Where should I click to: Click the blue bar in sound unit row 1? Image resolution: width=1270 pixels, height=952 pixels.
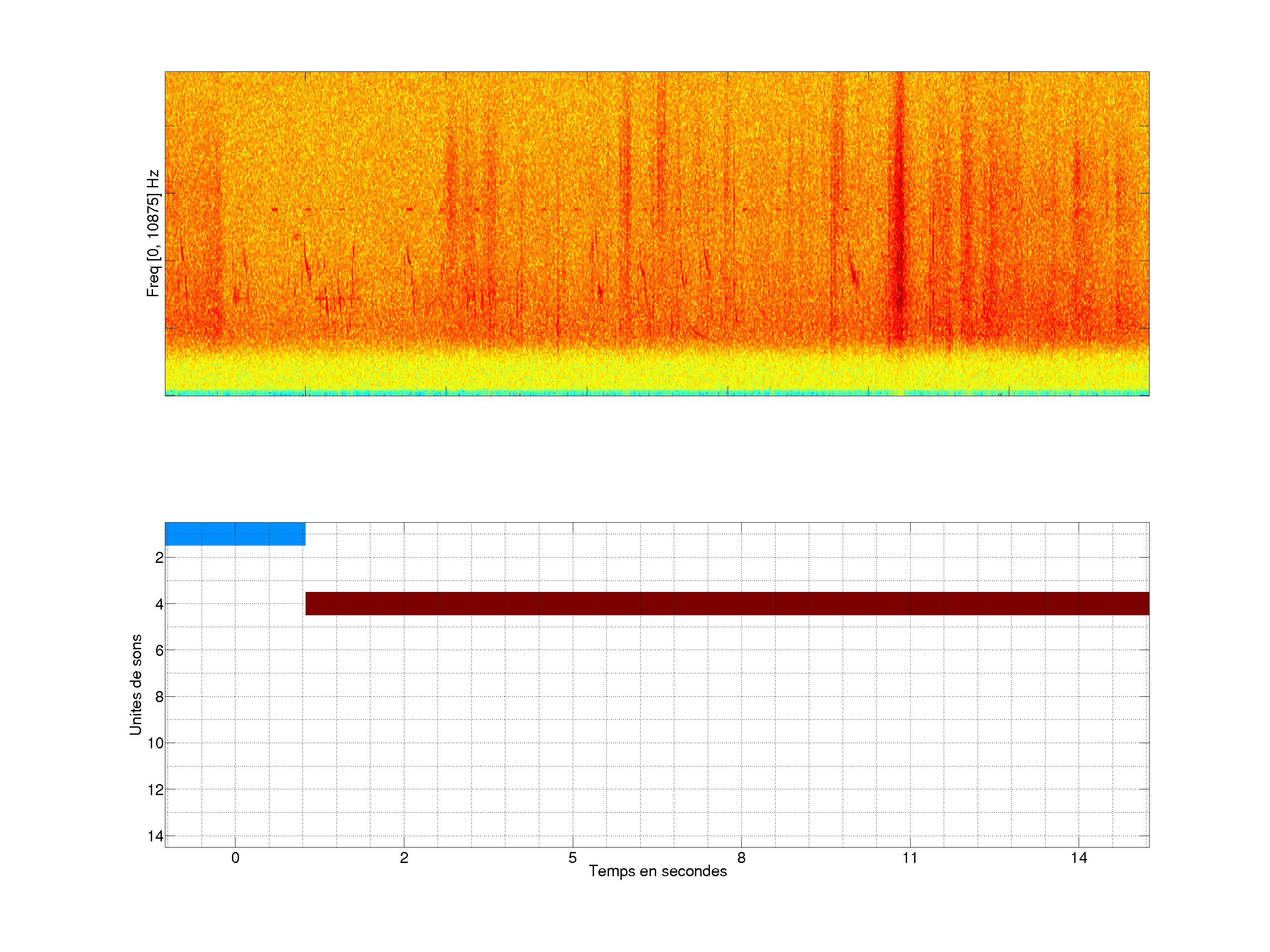pos(235,534)
